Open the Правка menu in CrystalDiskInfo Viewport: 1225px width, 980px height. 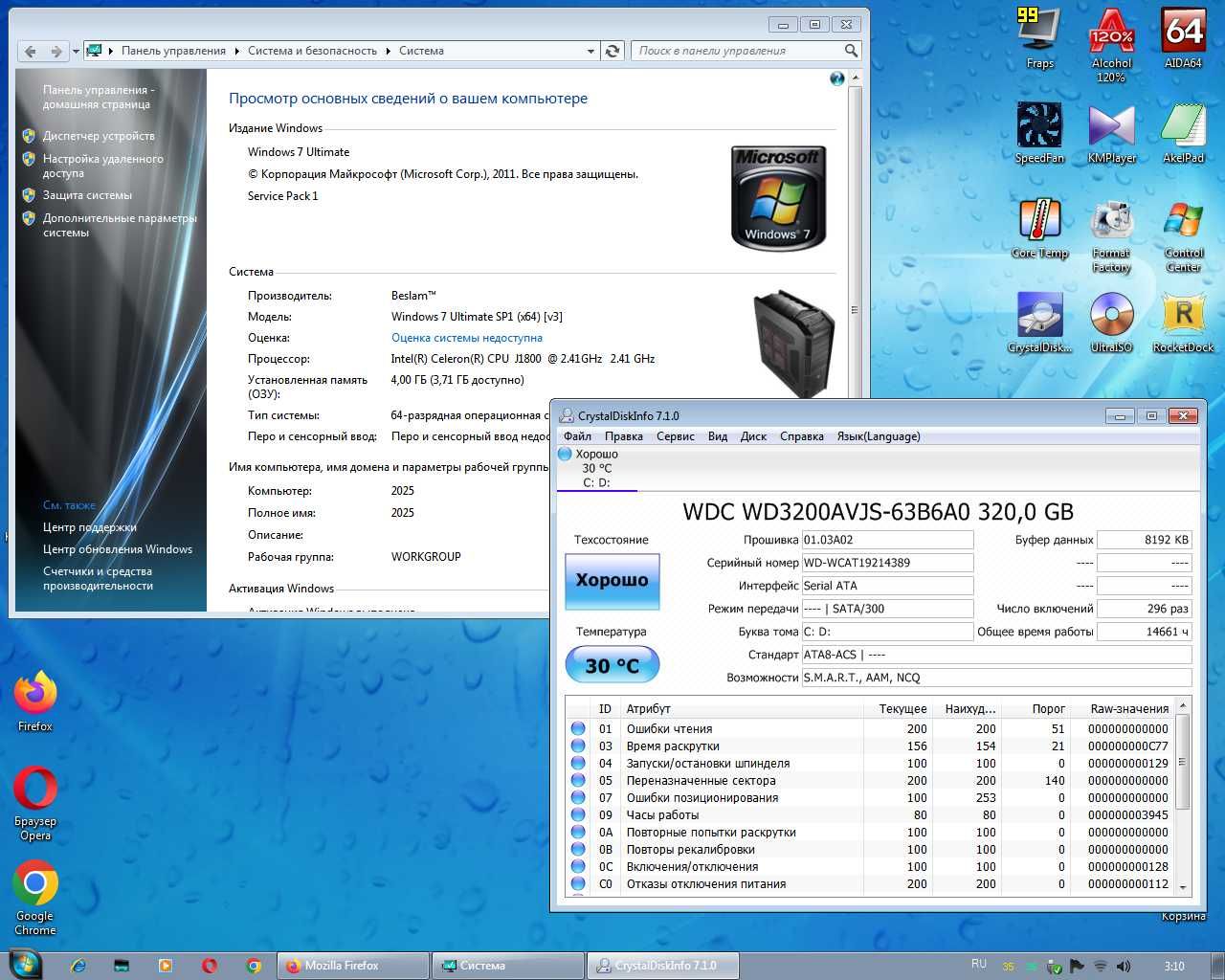(624, 436)
